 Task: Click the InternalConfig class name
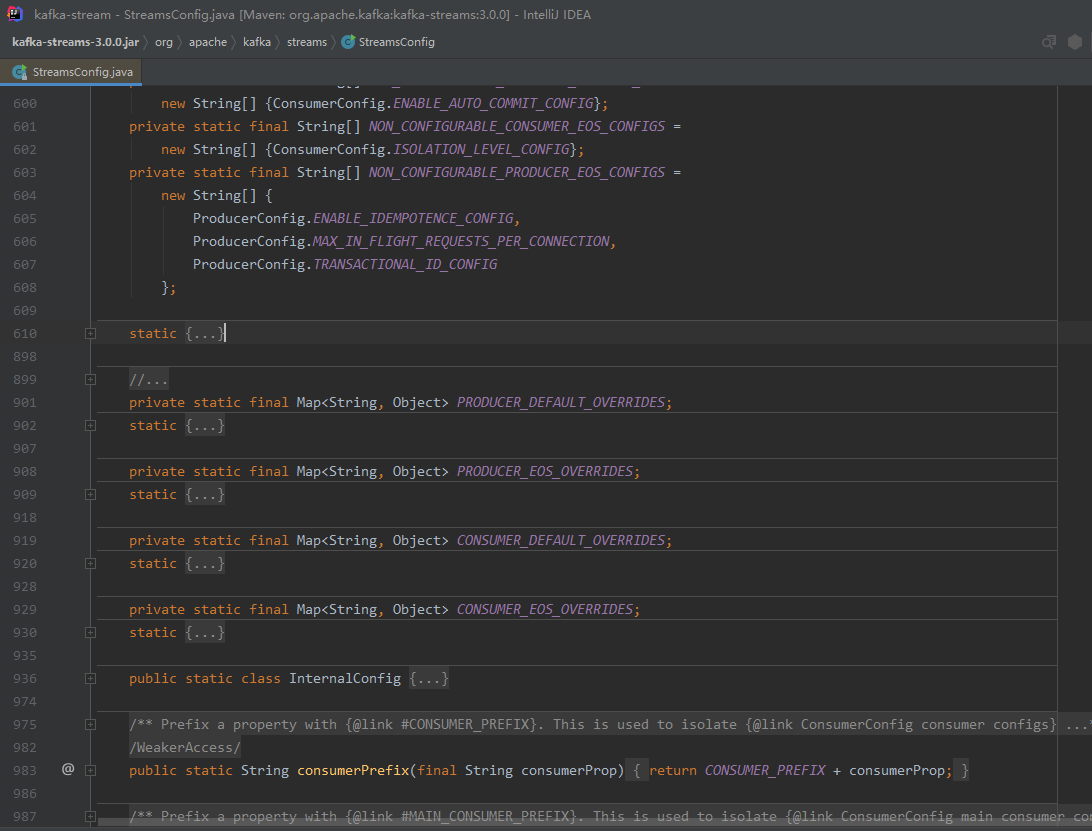pyautogui.click(x=345, y=678)
